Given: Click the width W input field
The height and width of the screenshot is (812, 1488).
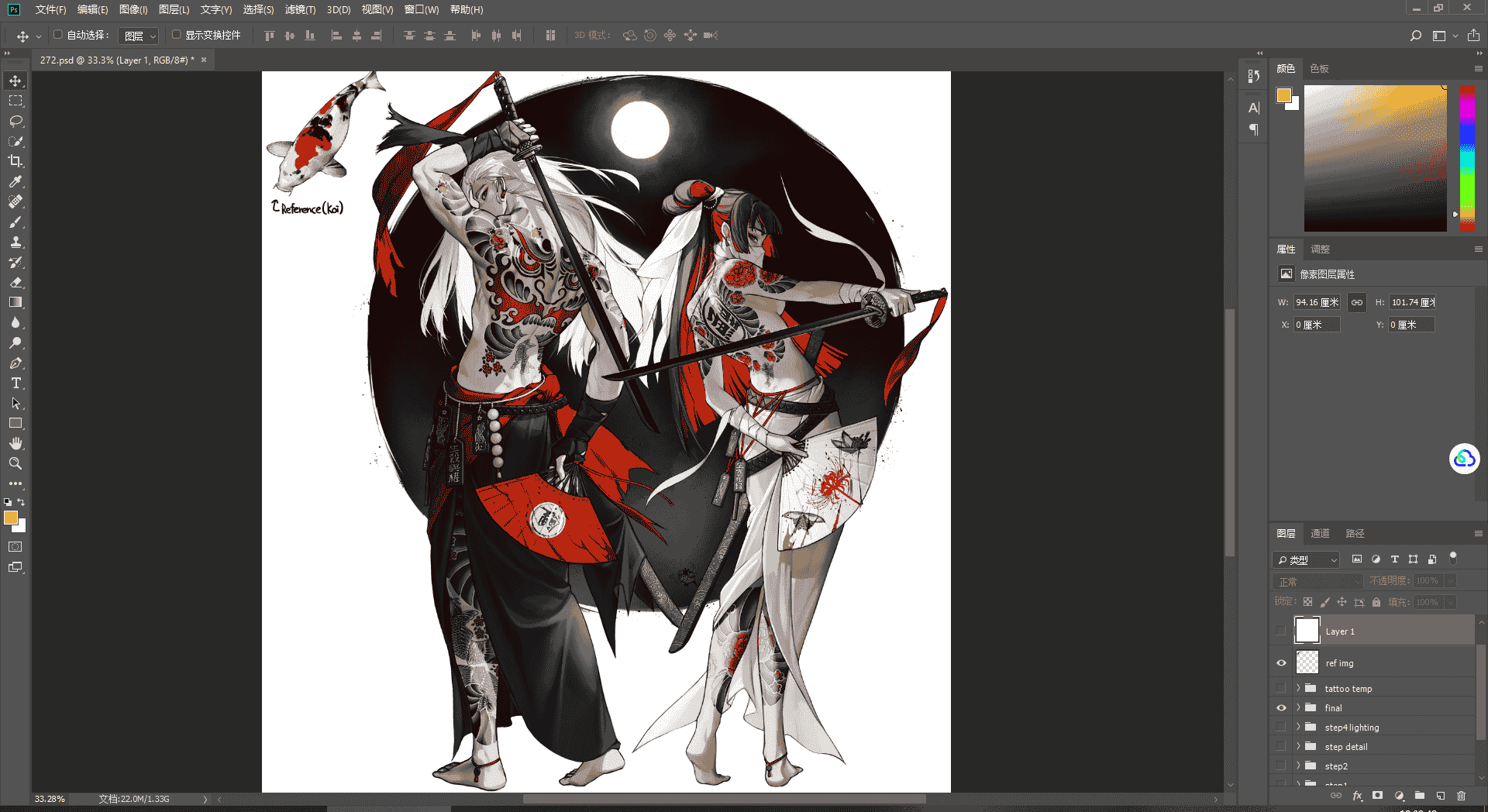Looking at the screenshot, I should (1317, 302).
